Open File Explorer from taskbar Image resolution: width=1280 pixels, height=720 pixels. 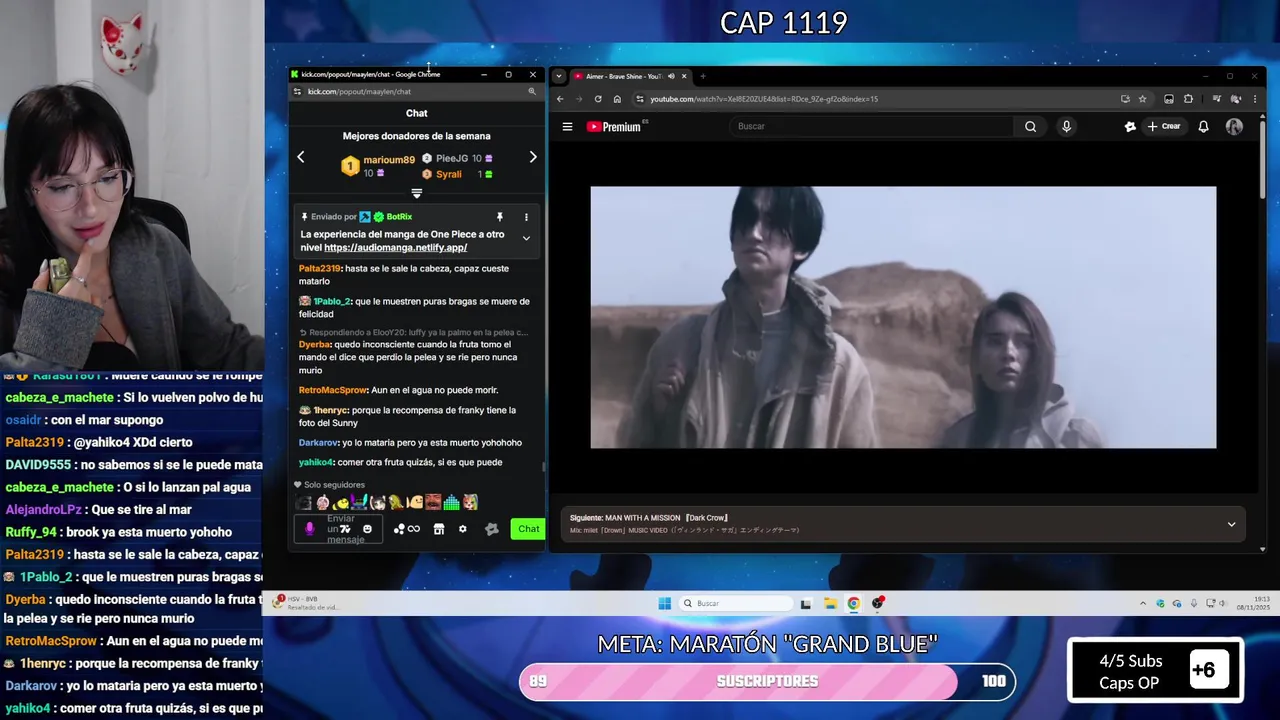[x=830, y=603]
